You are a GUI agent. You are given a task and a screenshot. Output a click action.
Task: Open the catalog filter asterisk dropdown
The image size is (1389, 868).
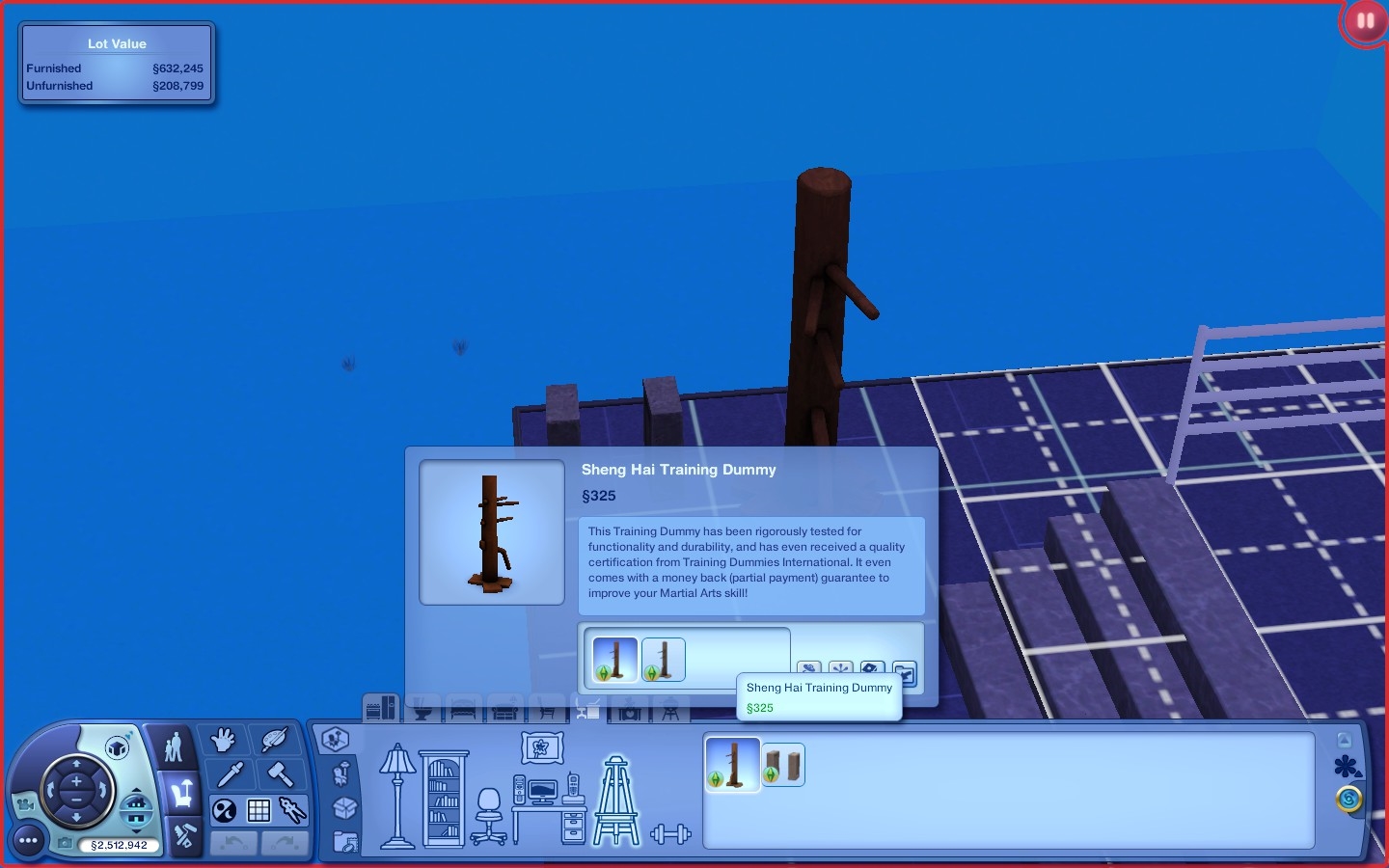pyautogui.click(x=1347, y=768)
